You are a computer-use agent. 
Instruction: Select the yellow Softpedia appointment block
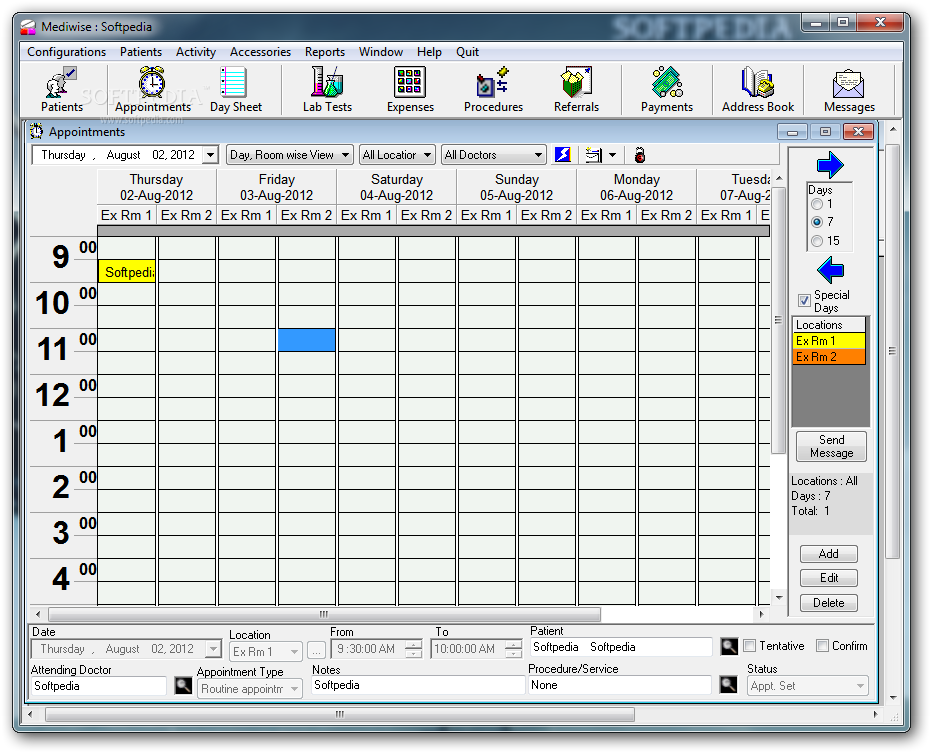(x=126, y=271)
